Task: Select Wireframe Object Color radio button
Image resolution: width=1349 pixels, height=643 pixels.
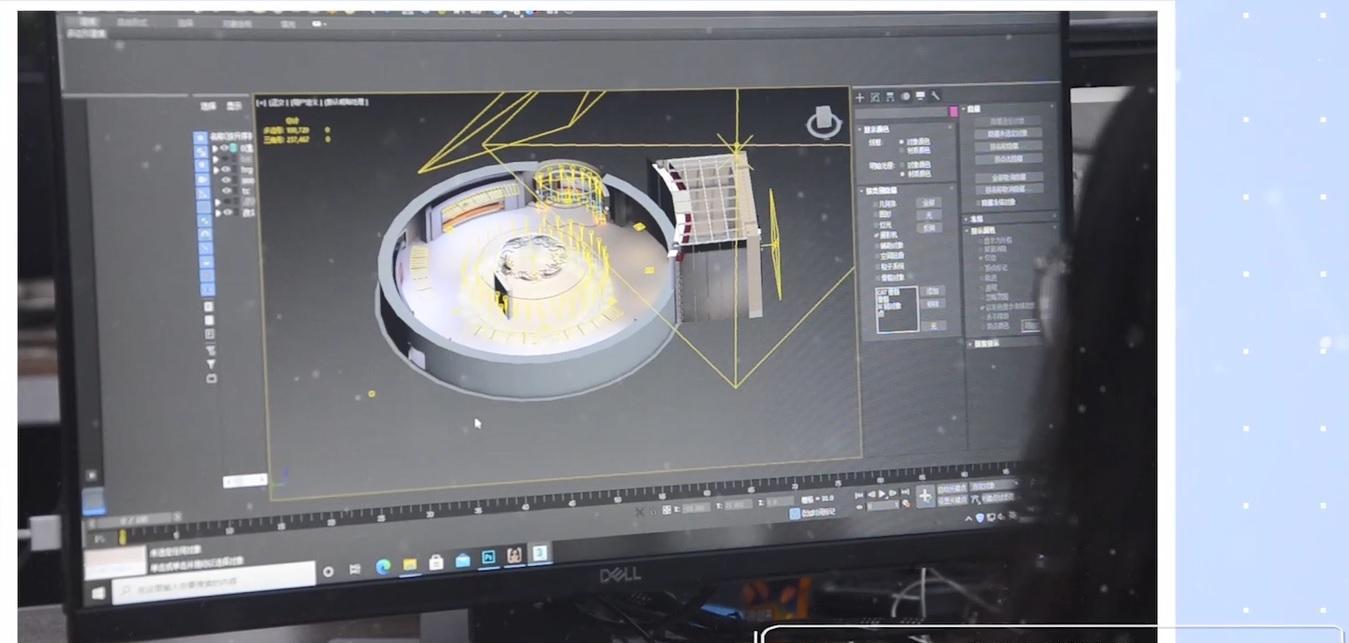Action: tap(901, 142)
